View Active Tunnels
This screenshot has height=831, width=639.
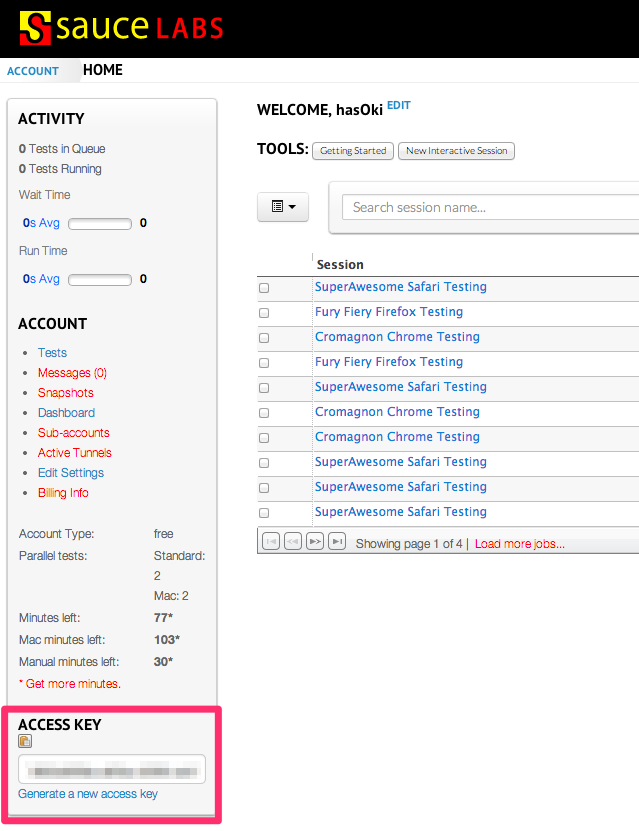coord(75,453)
